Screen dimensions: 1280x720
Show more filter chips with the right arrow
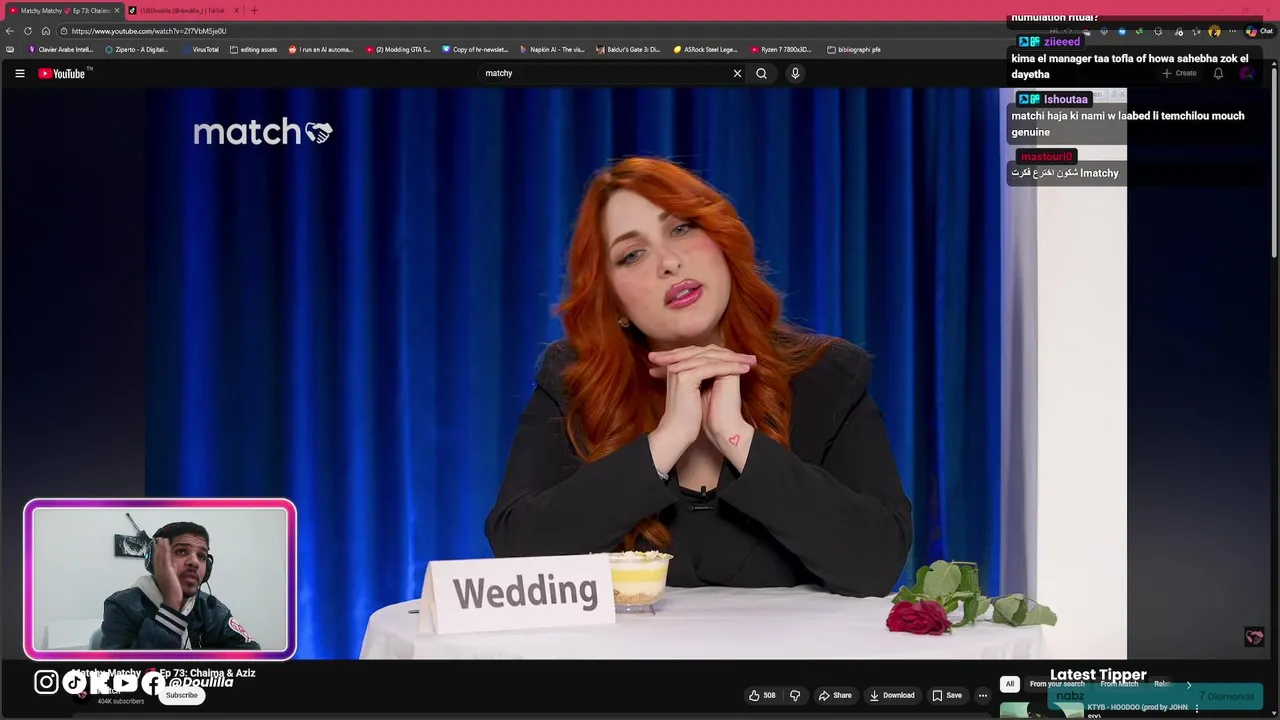click(x=1189, y=684)
